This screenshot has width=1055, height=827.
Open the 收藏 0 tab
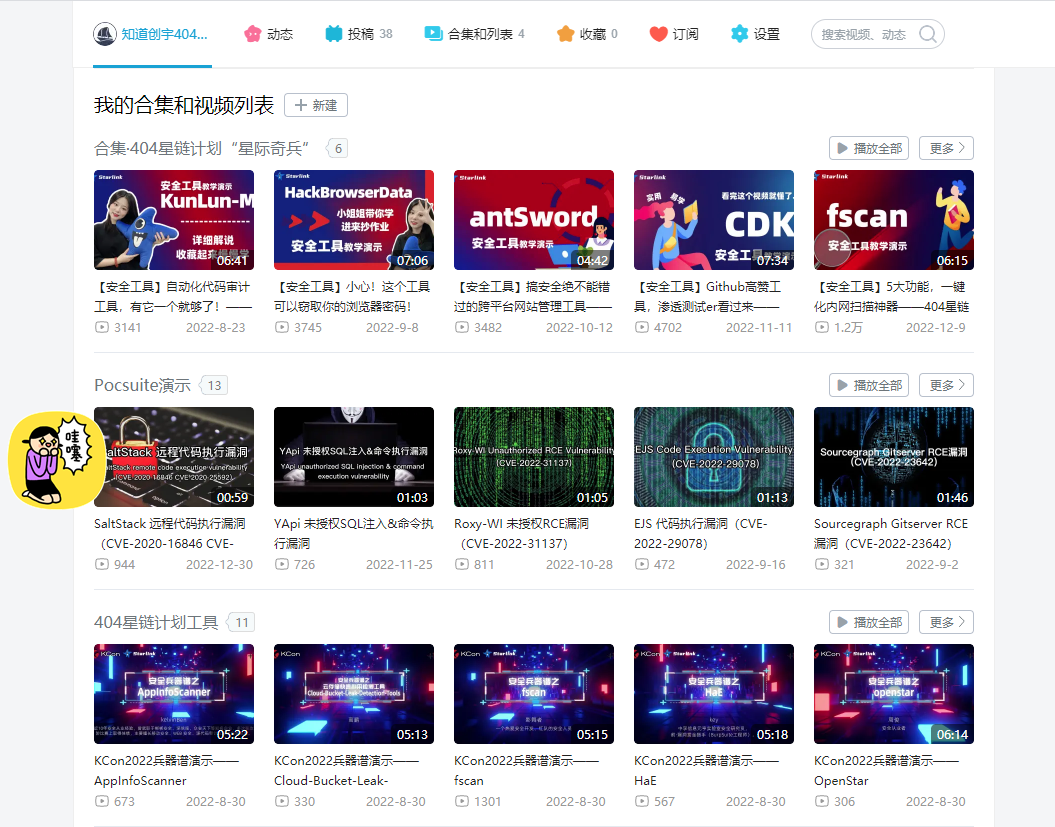(x=587, y=34)
